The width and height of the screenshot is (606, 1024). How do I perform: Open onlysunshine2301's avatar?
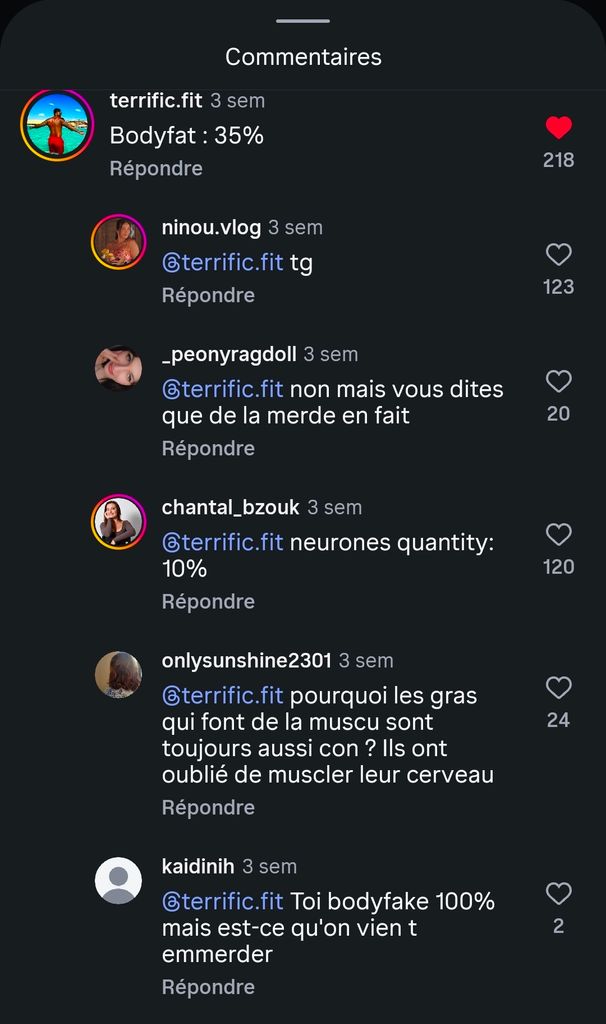point(118,675)
